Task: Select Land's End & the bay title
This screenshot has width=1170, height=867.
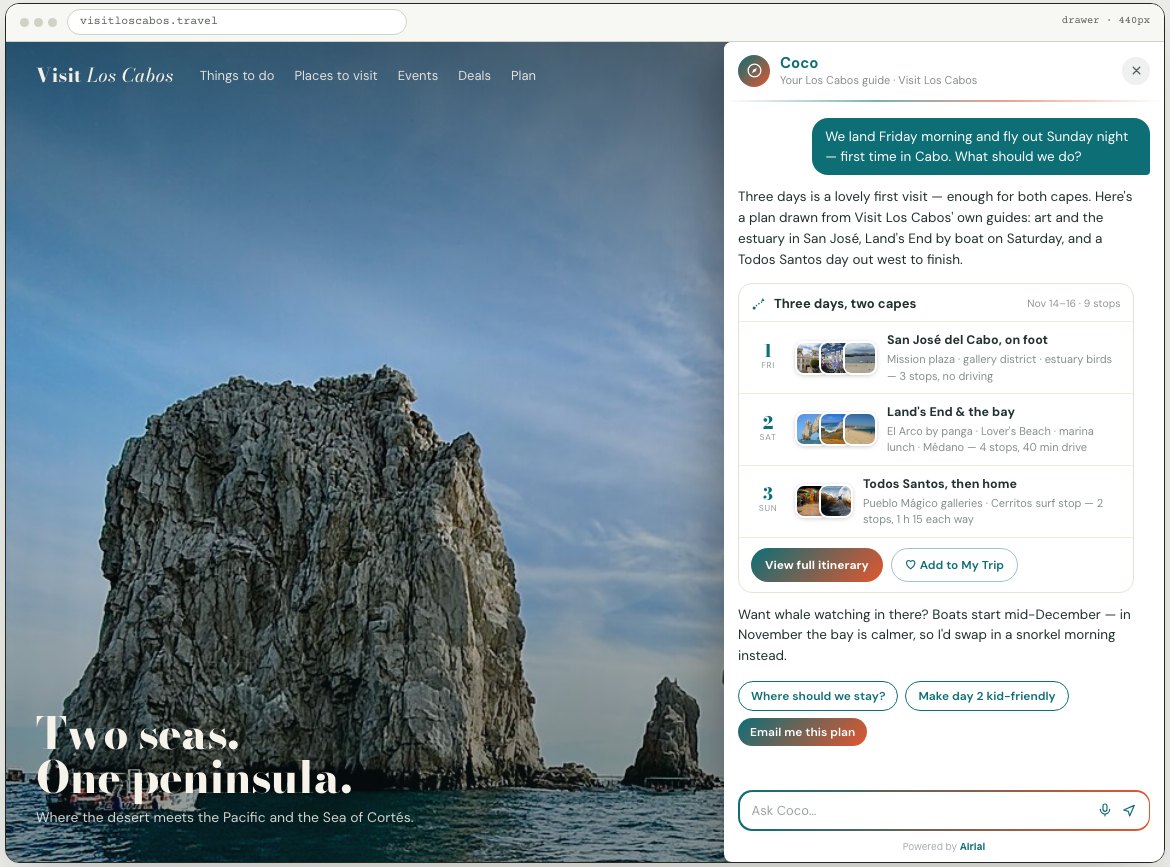Action: tap(951, 412)
